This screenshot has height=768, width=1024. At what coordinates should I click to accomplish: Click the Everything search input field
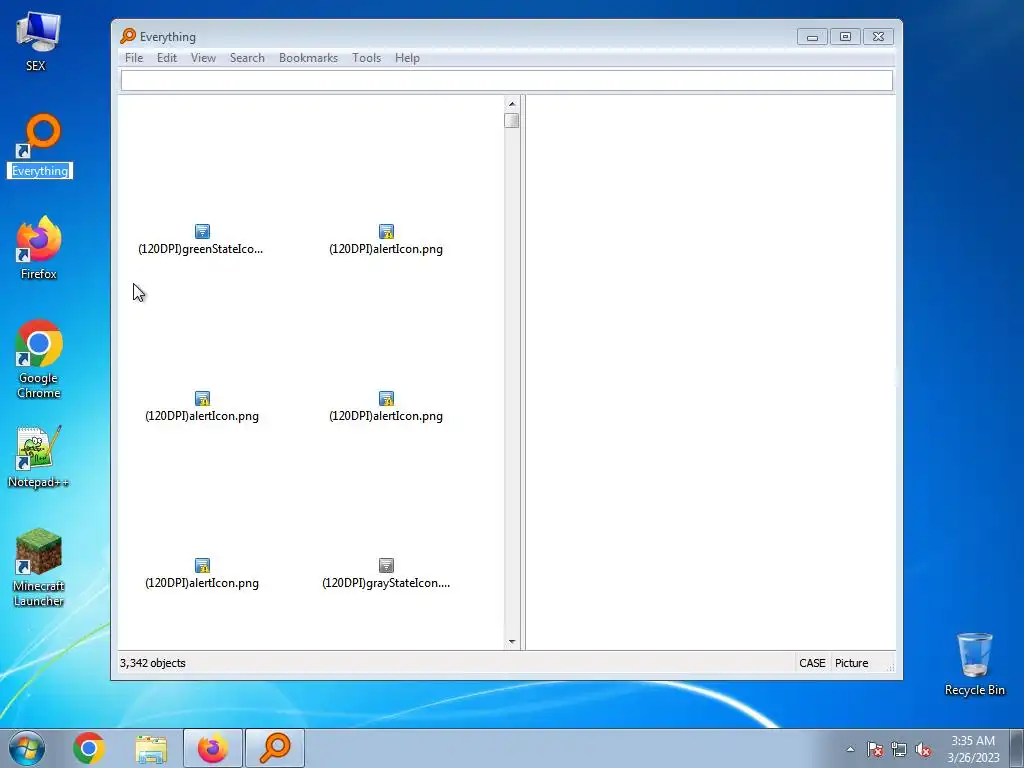(507, 80)
